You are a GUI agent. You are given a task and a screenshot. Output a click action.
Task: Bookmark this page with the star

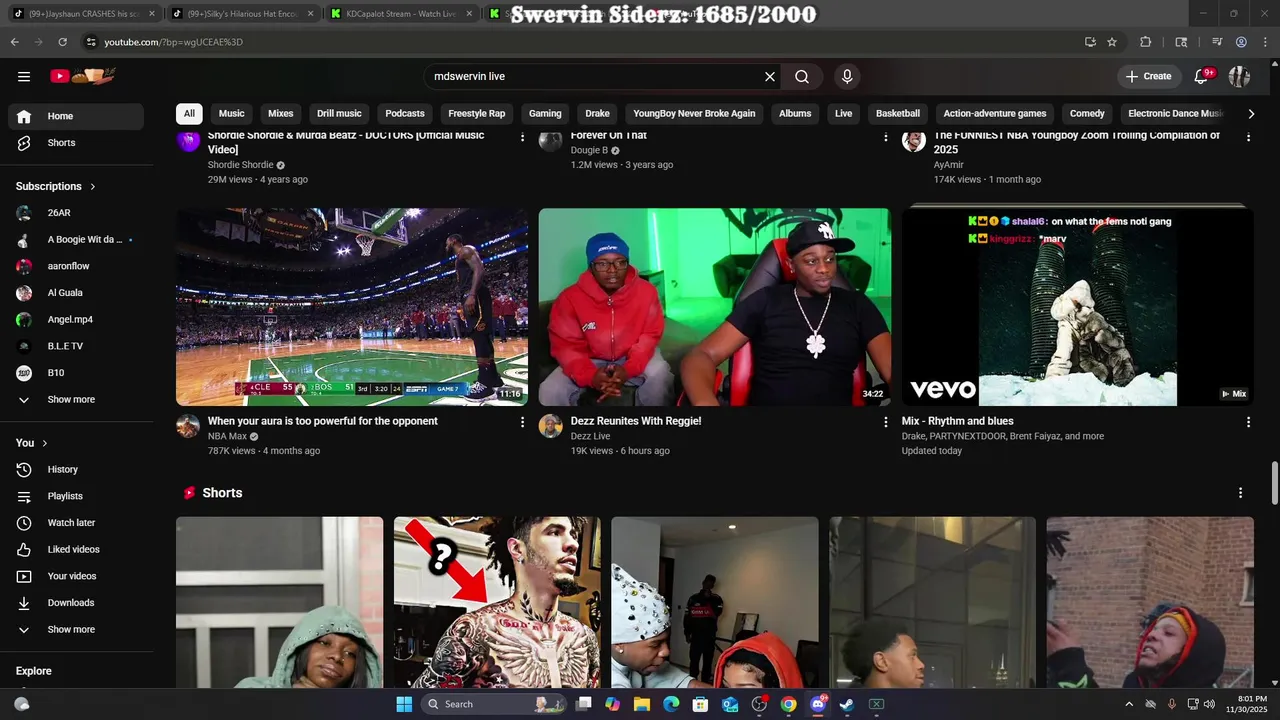1112,42
